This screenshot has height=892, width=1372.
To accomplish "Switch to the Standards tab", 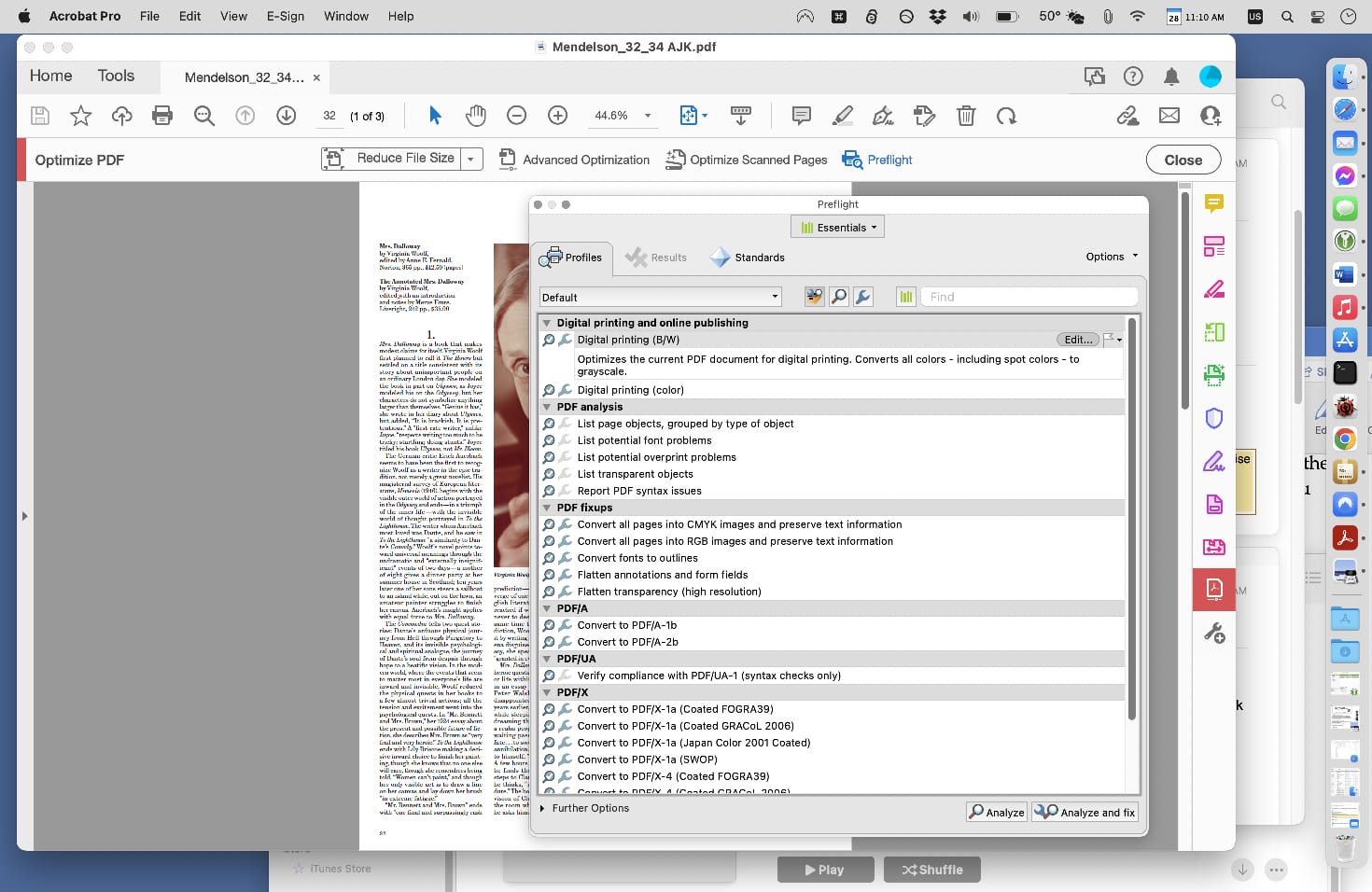I will coord(748,258).
